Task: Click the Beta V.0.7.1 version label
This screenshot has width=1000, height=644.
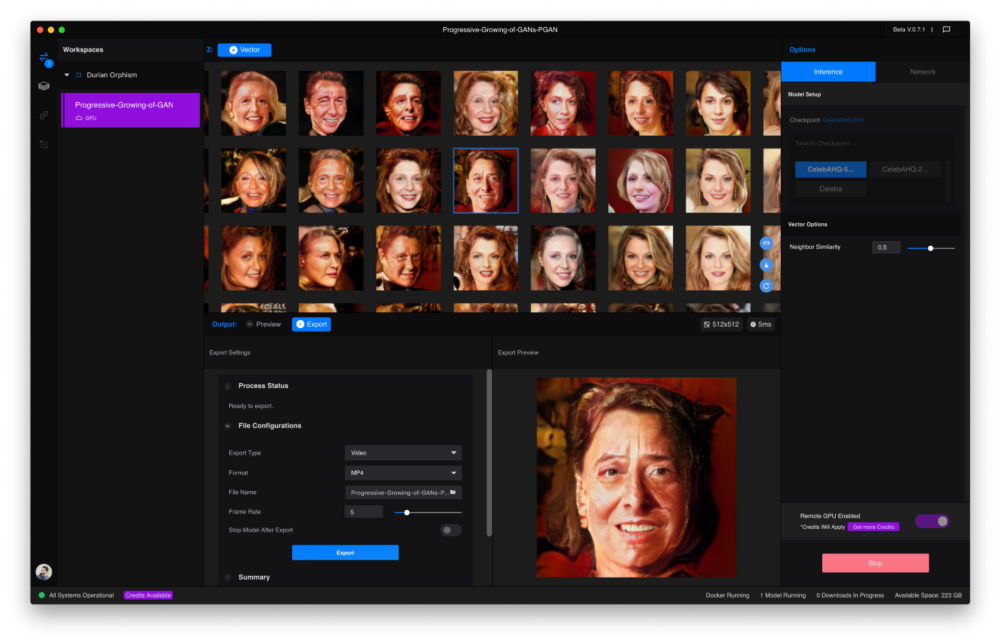Action: point(908,29)
